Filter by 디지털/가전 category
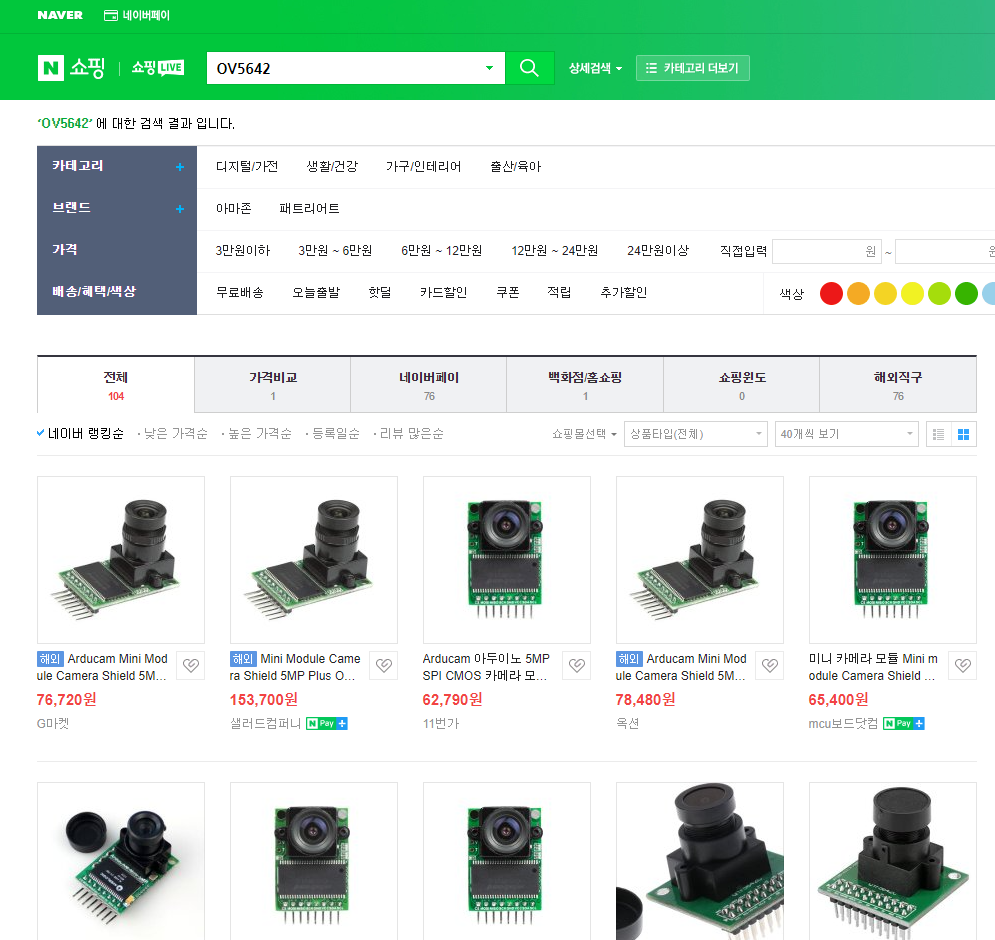The height and width of the screenshot is (940, 995). click(x=247, y=166)
